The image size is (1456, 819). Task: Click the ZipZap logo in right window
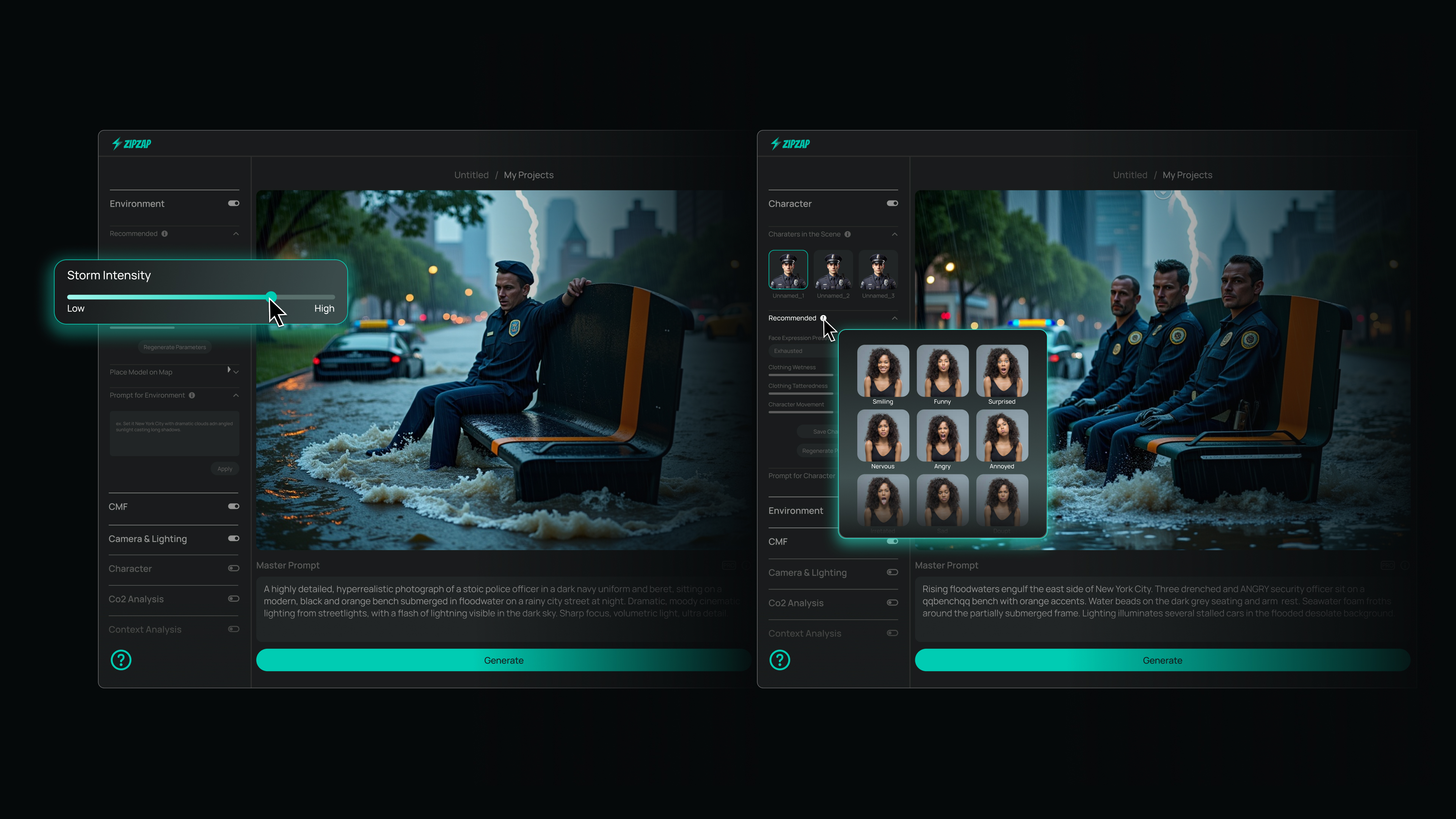point(790,144)
